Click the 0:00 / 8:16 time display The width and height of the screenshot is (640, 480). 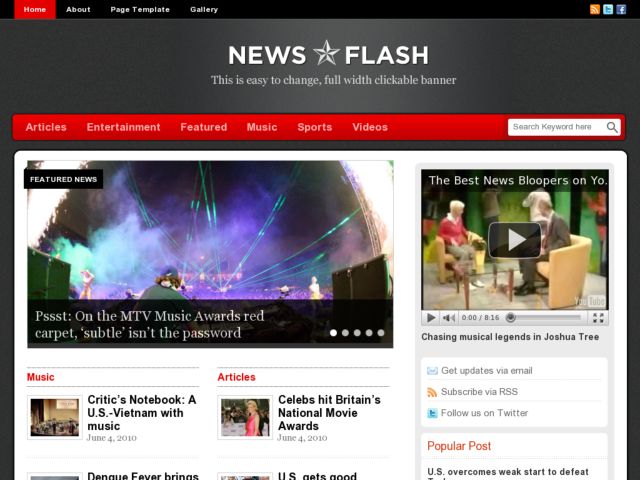pyautogui.click(x=480, y=318)
